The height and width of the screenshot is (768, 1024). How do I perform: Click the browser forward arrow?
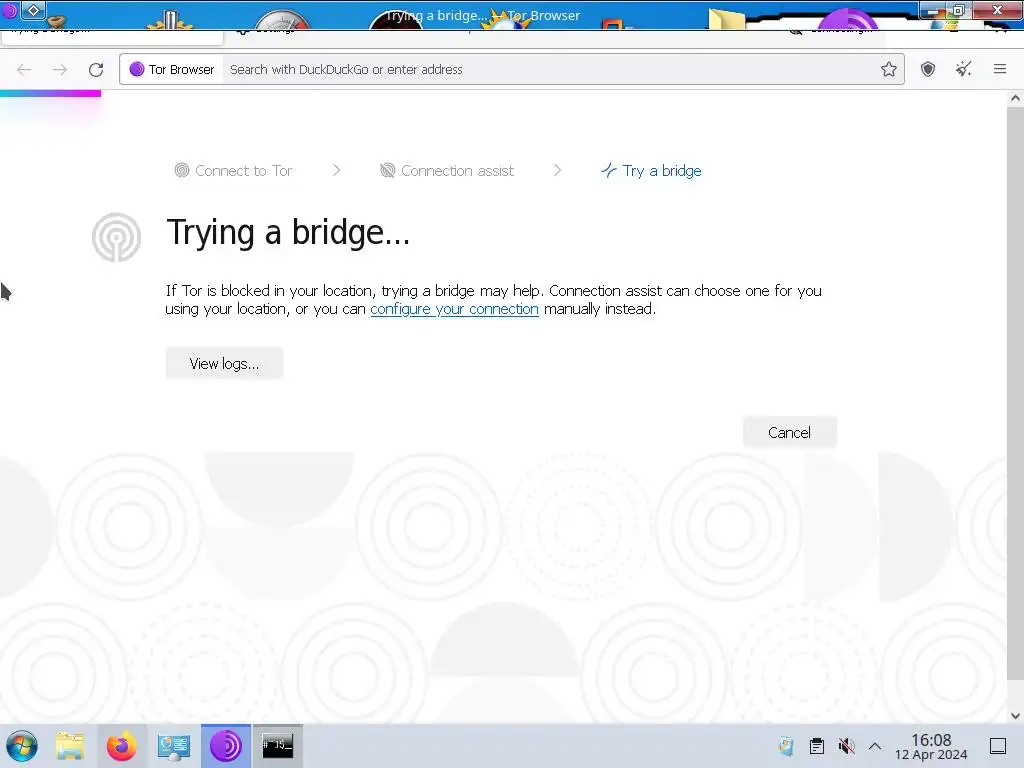[x=59, y=69]
